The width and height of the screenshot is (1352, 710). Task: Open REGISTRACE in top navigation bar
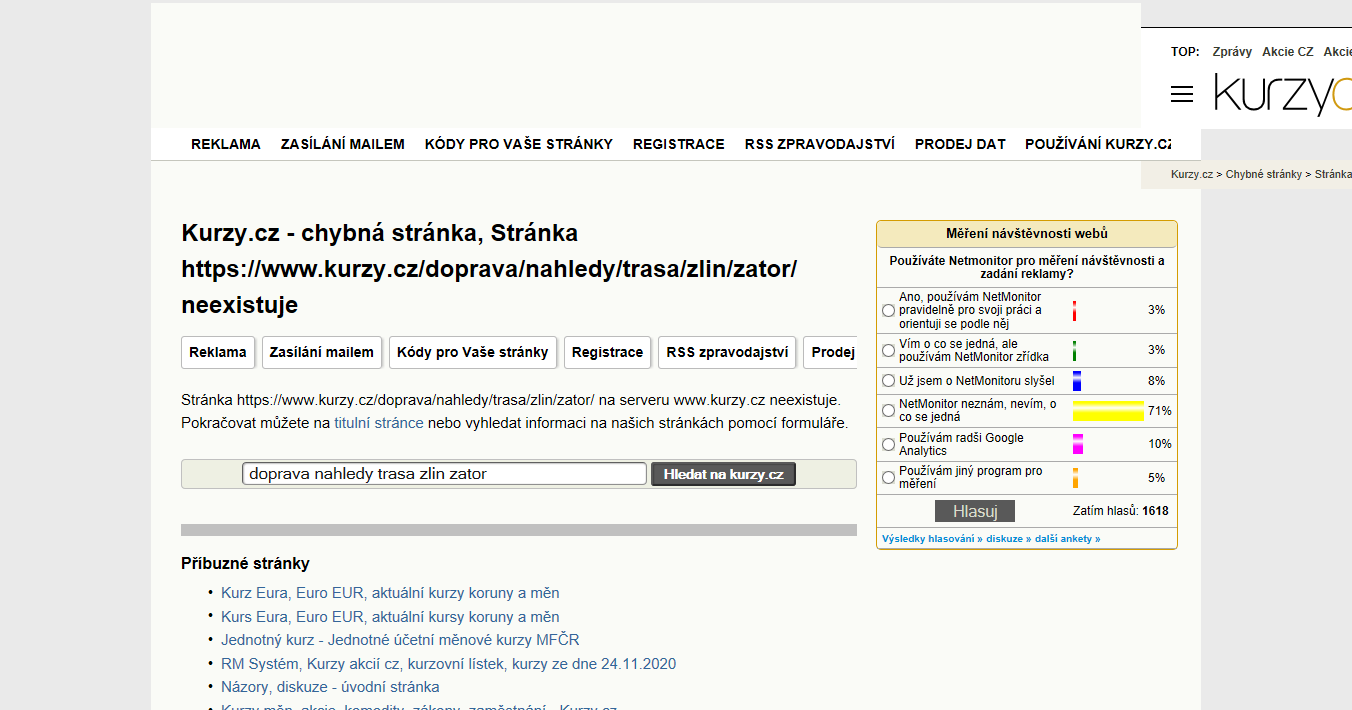(679, 144)
